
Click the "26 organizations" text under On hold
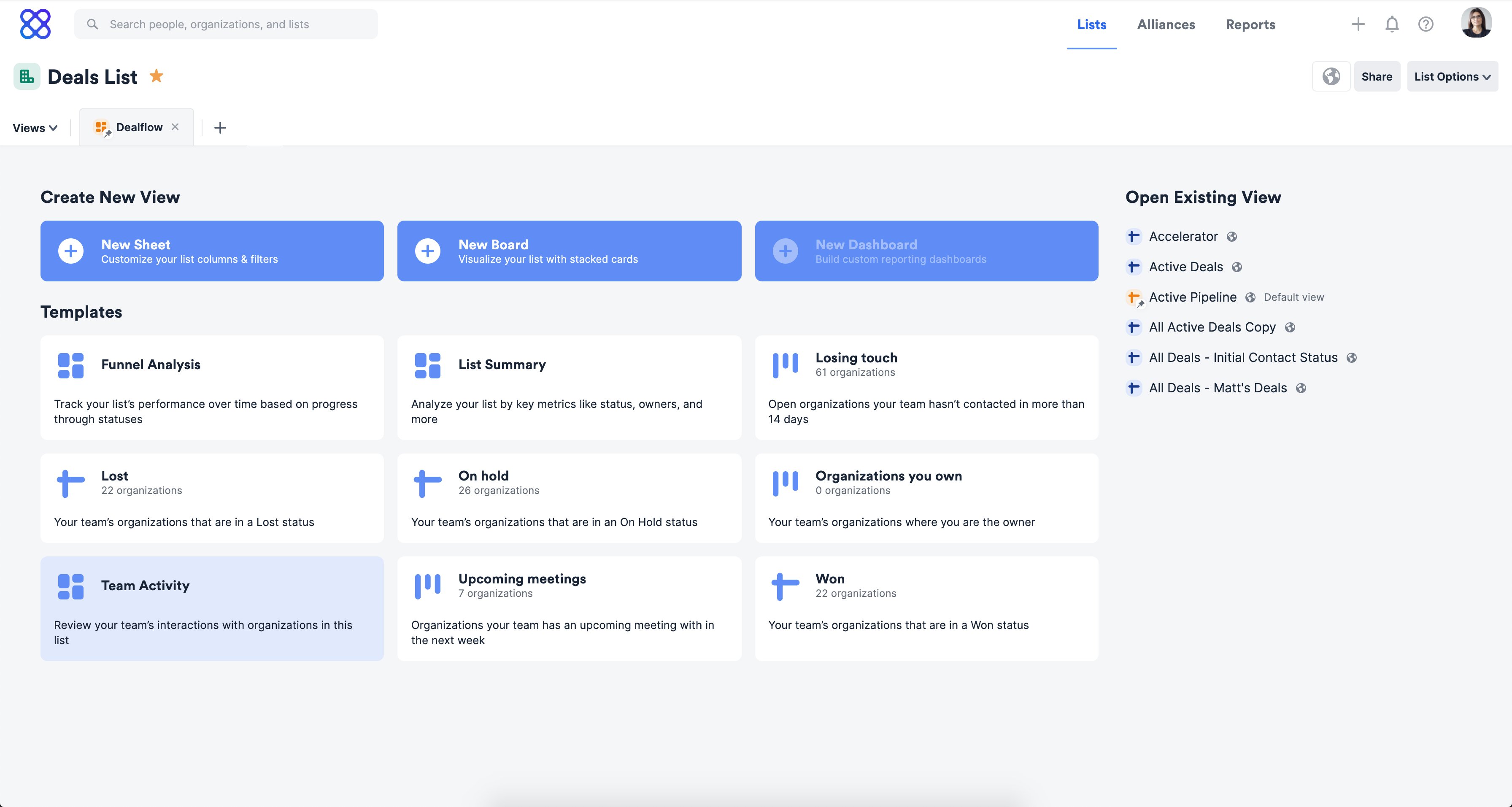pos(498,491)
